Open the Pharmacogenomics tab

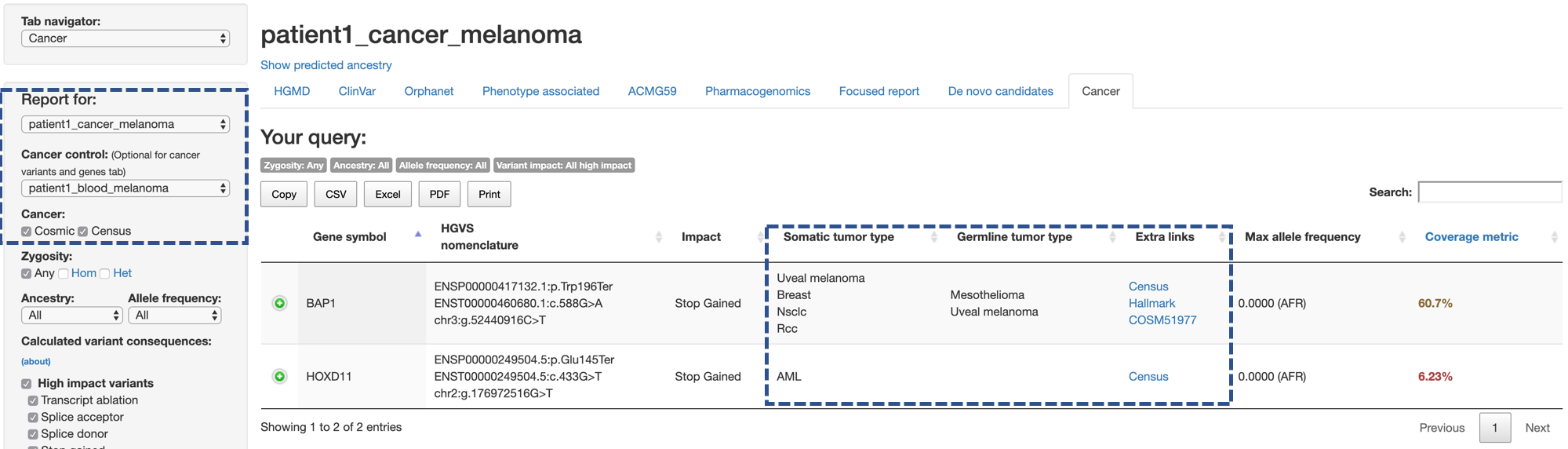point(758,91)
